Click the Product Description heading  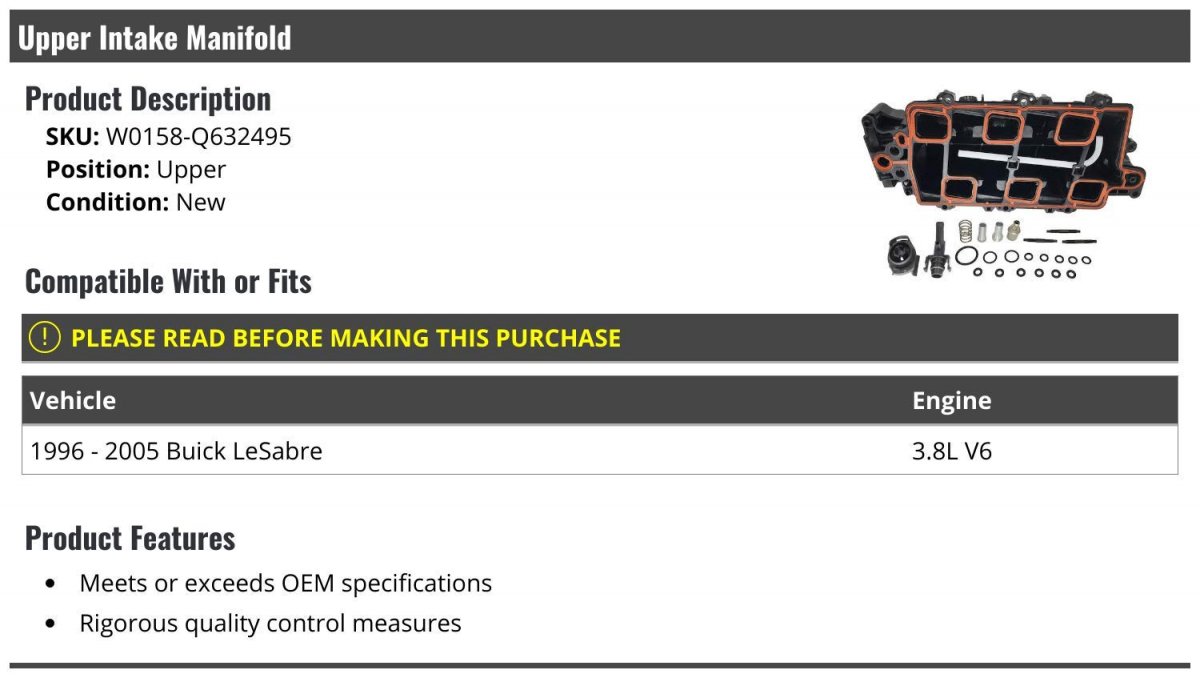pyautogui.click(x=148, y=98)
